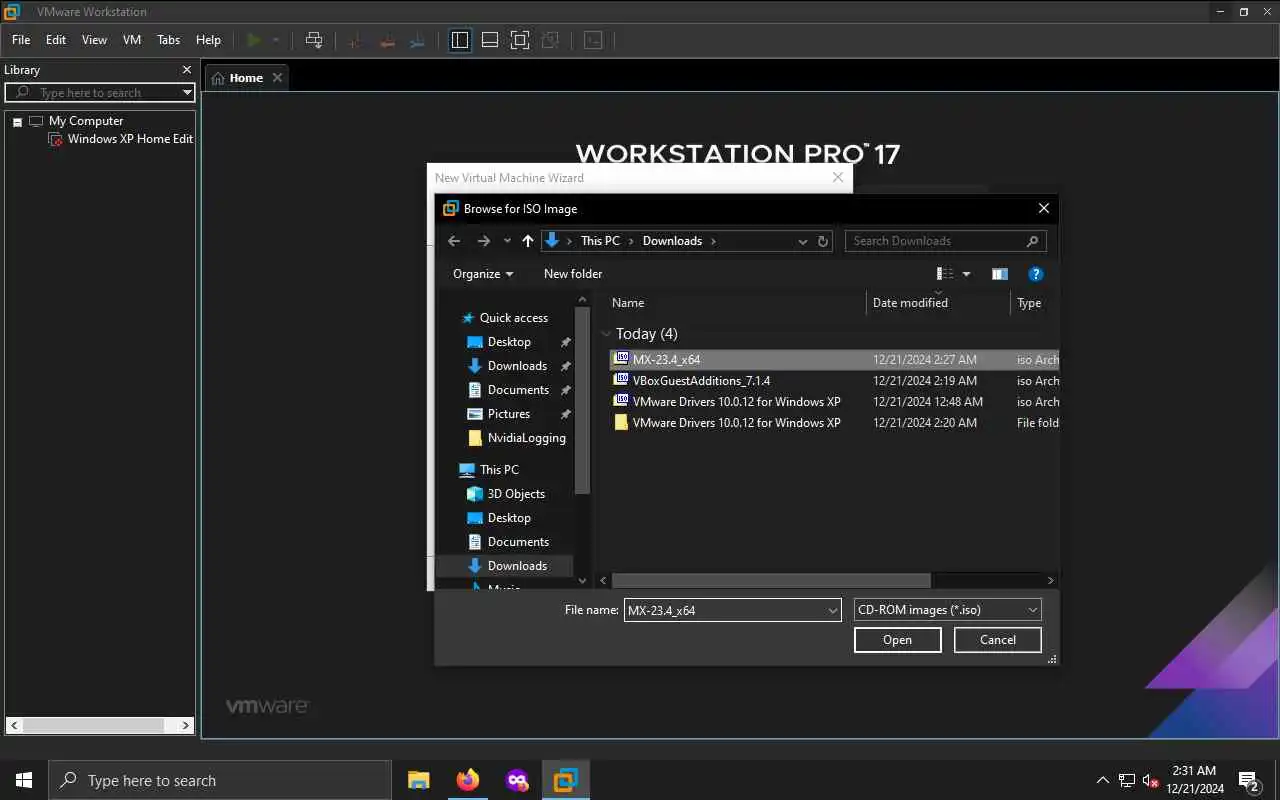Select Windows XP Home Edition VM in Library
The width and height of the screenshot is (1280, 800).
[130, 139]
